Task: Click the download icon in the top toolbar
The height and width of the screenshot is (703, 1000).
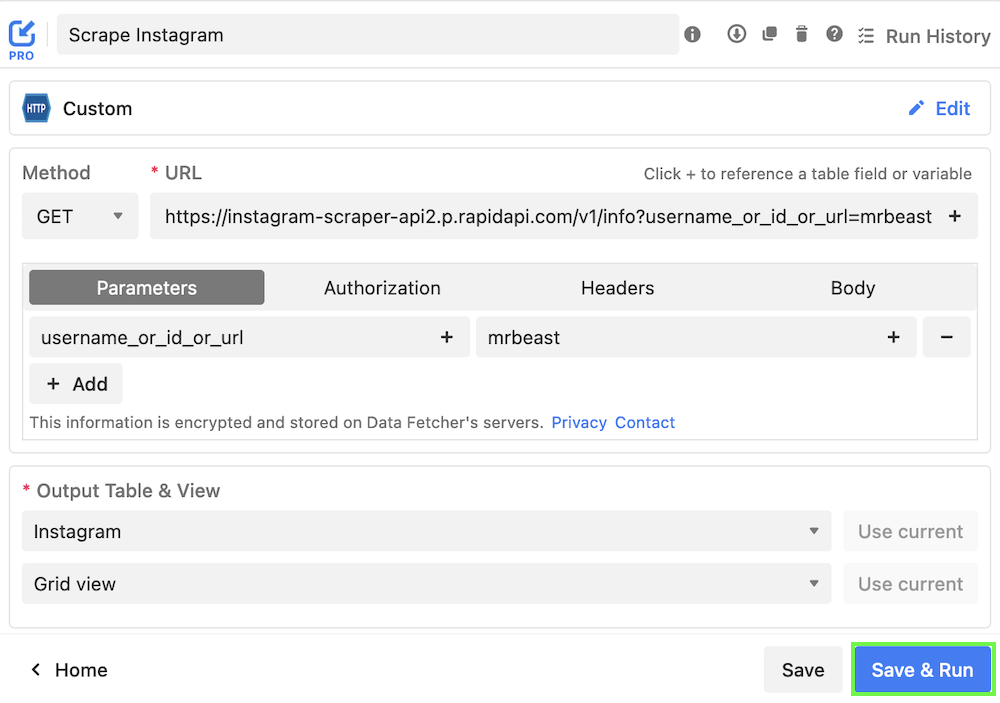Action: 737,34
